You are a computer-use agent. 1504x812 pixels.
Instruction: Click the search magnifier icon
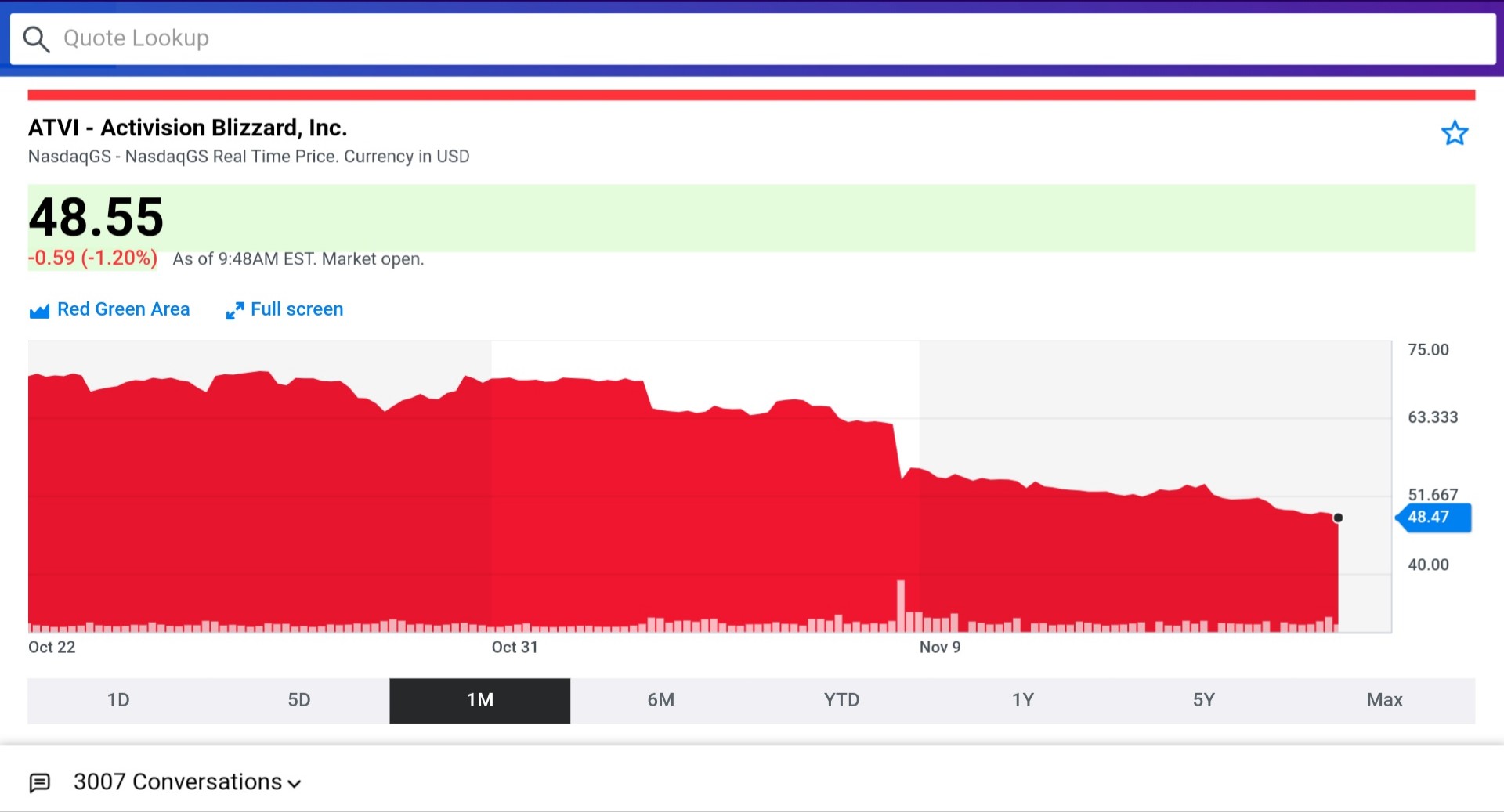coord(36,38)
